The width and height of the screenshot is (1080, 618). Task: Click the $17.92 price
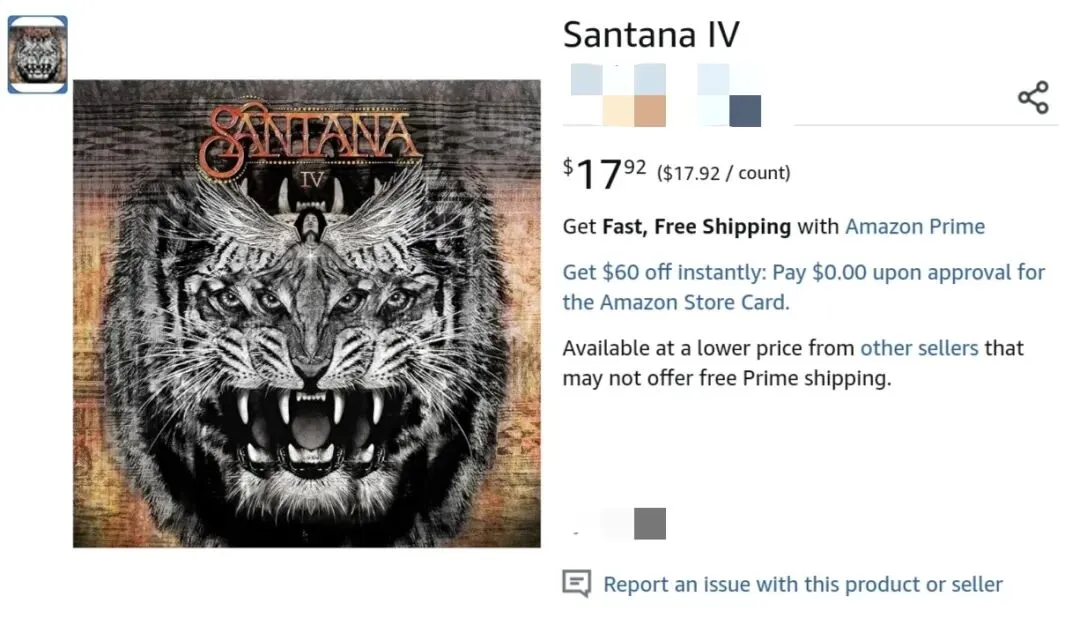(604, 173)
